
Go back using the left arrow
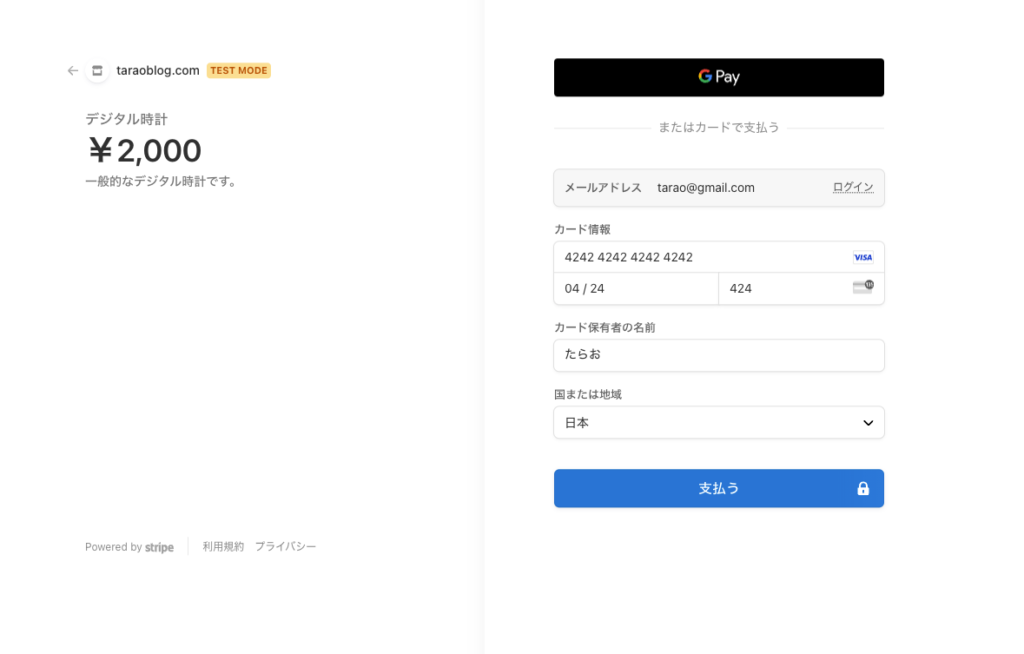[72, 71]
